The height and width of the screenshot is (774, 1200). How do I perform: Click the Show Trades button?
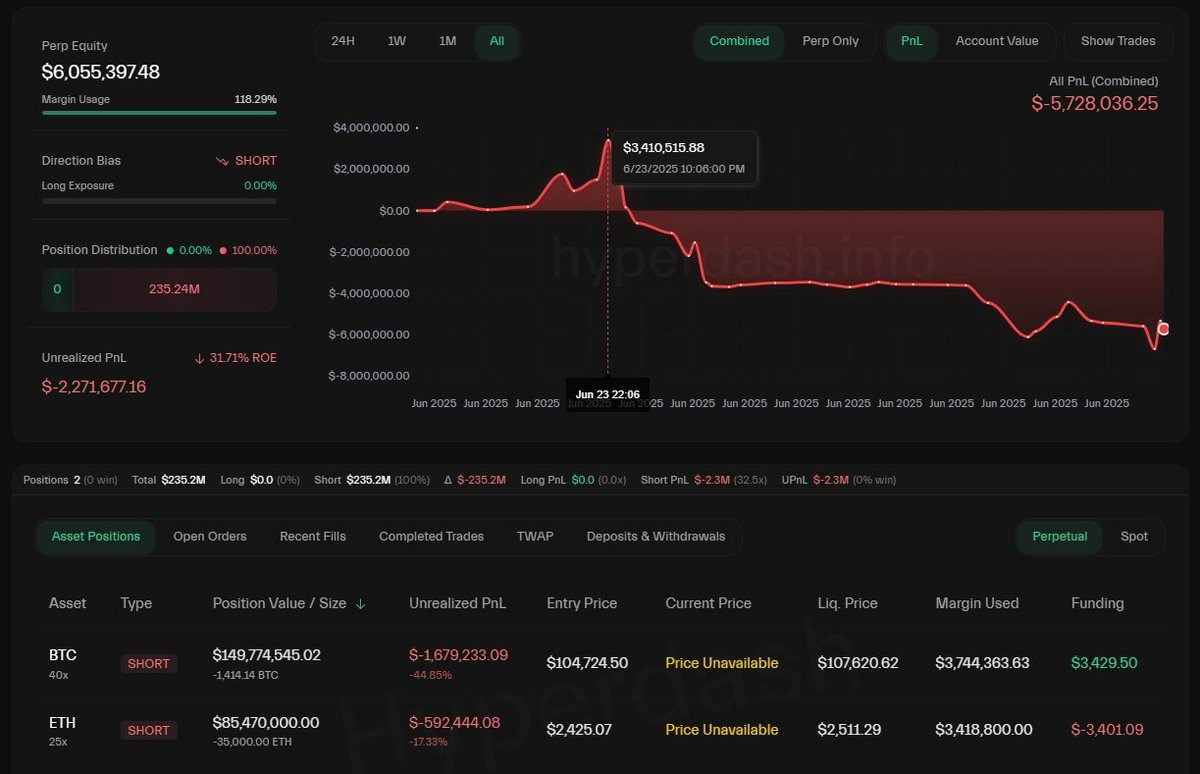[x=1118, y=41]
